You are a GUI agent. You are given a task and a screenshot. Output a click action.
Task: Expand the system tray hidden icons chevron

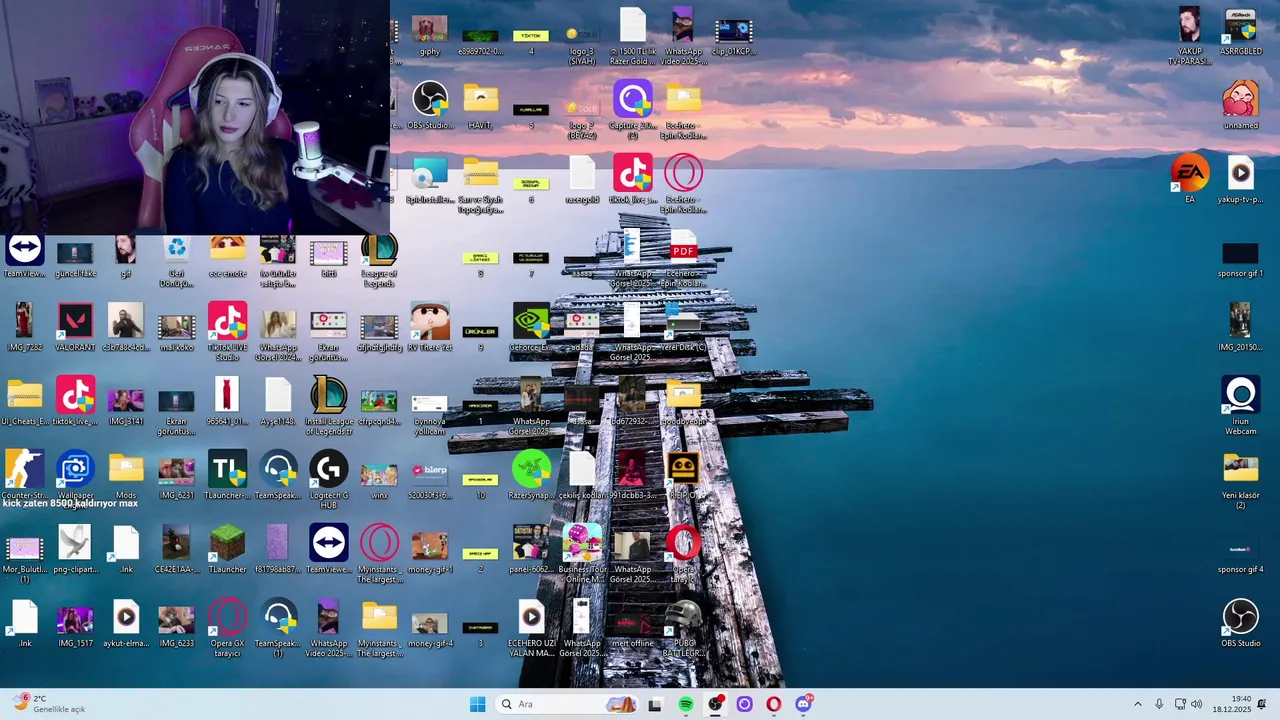tap(1137, 704)
